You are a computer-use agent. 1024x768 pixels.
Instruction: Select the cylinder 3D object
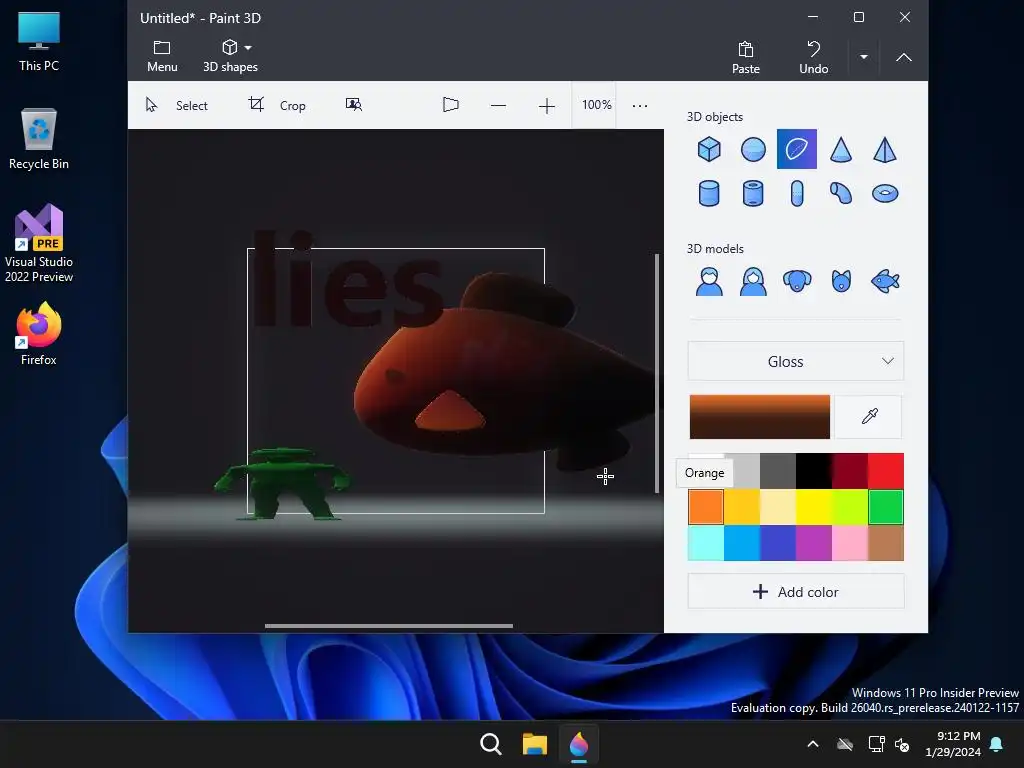coord(709,193)
